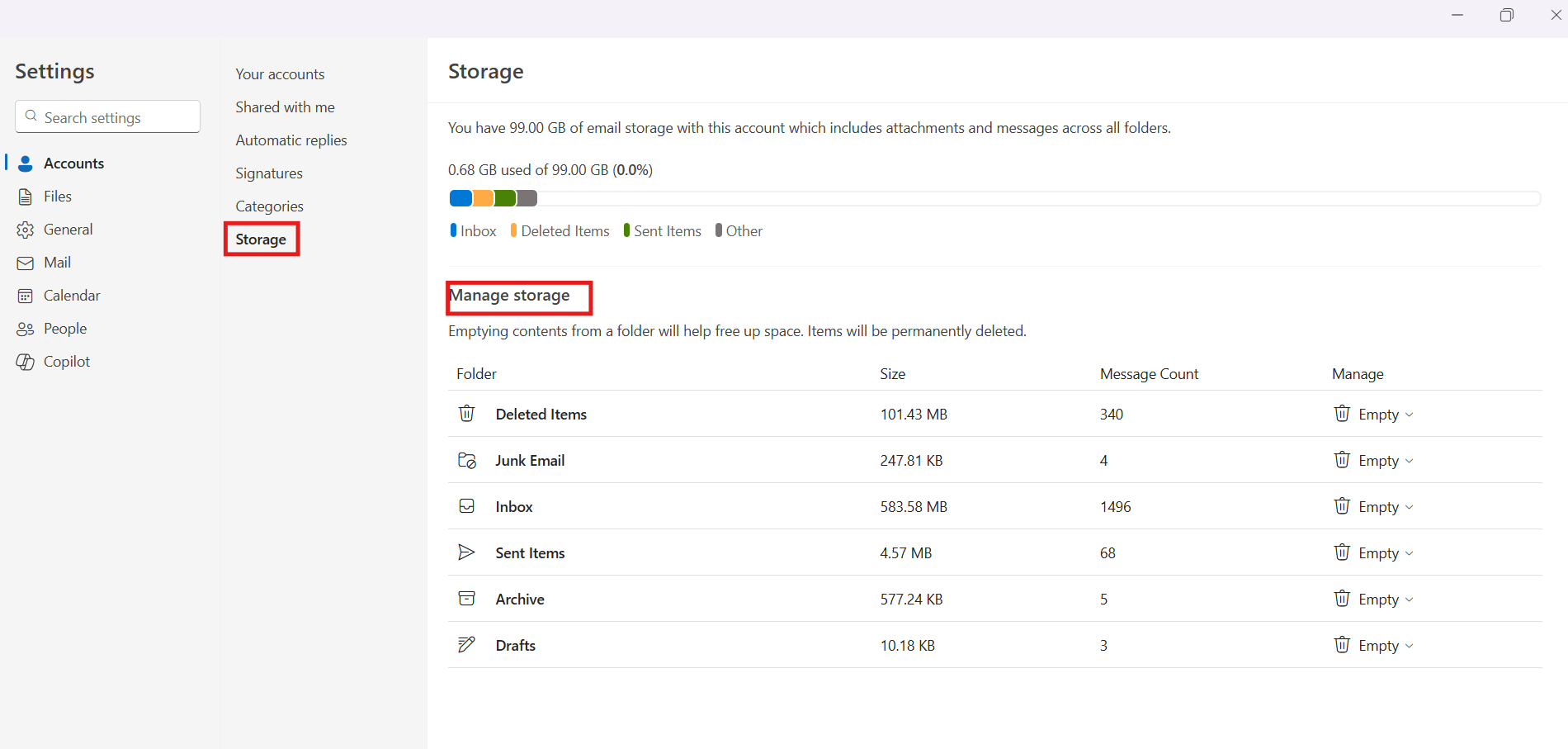Open the Copilot settings icon
This screenshot has height=749, width=1568.
[25, 361]
